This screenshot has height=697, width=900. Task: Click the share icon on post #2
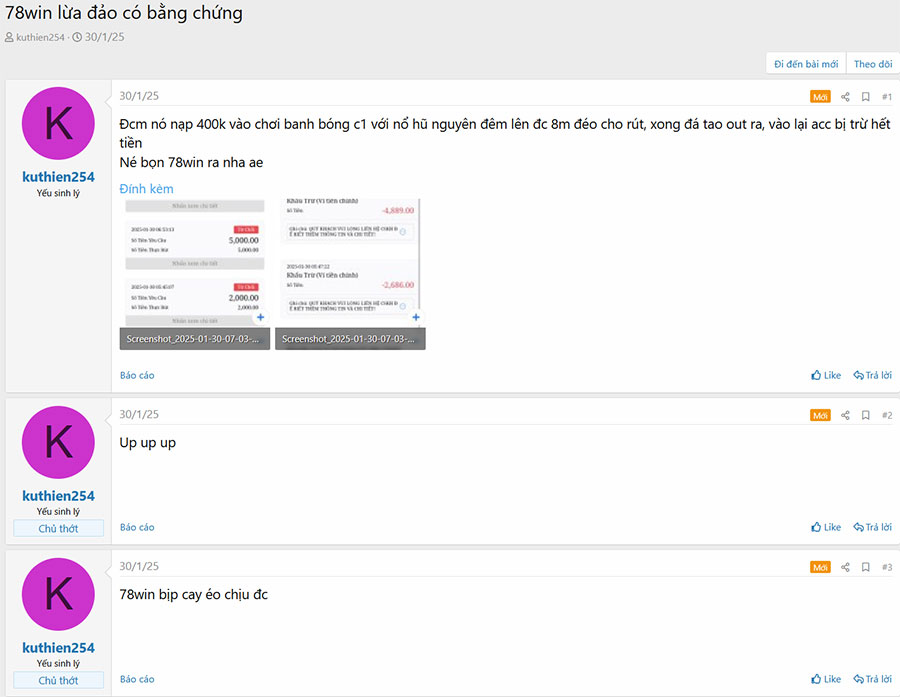[x=845, y=415]
